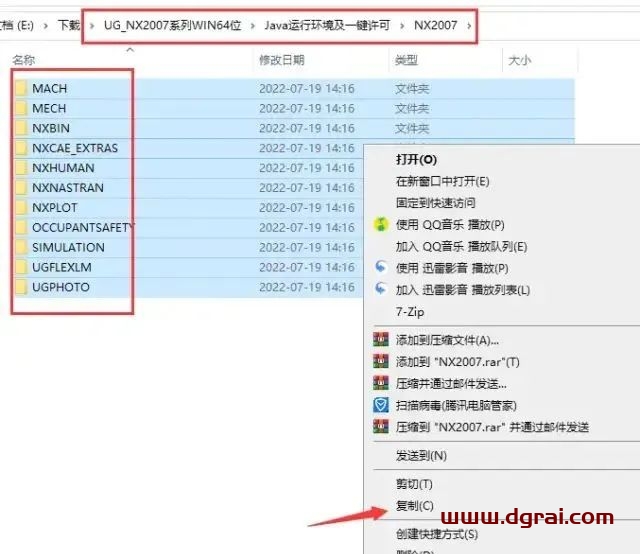This screenshot has width=640, height=554.
Task: Select the UGPHOTO folder name
Action: (x=61, y=287)
